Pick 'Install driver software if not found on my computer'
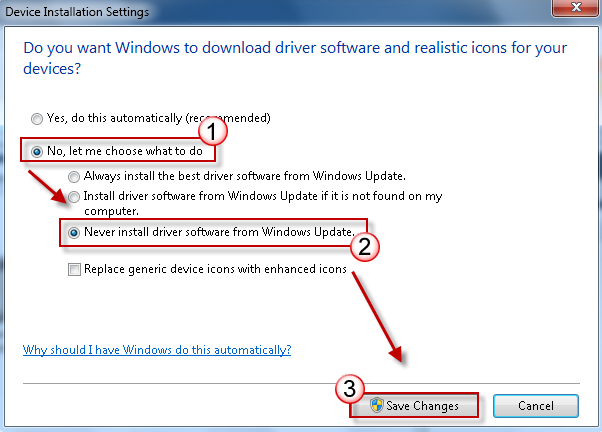602x432 pixels. 74,197
